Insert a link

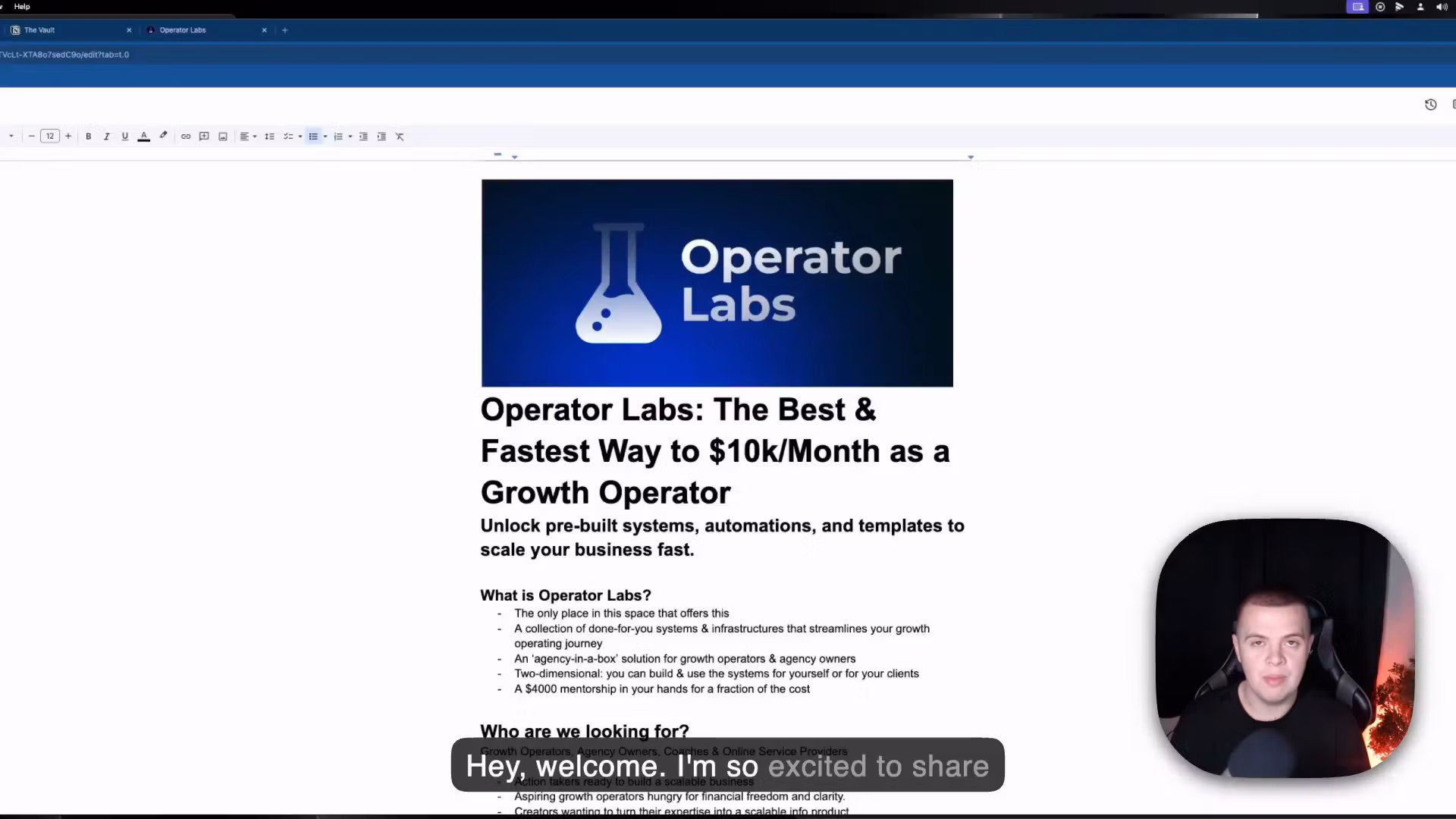coord(186,136)
